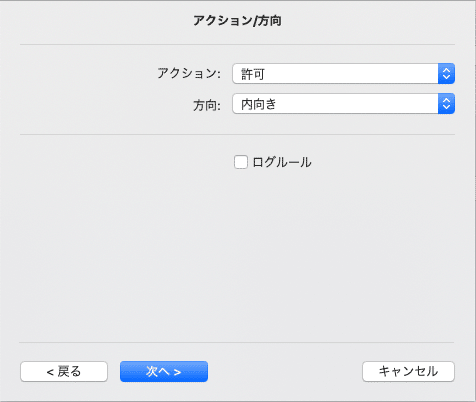Click the ログルール checkbox label text

click(x=282, y=162)
